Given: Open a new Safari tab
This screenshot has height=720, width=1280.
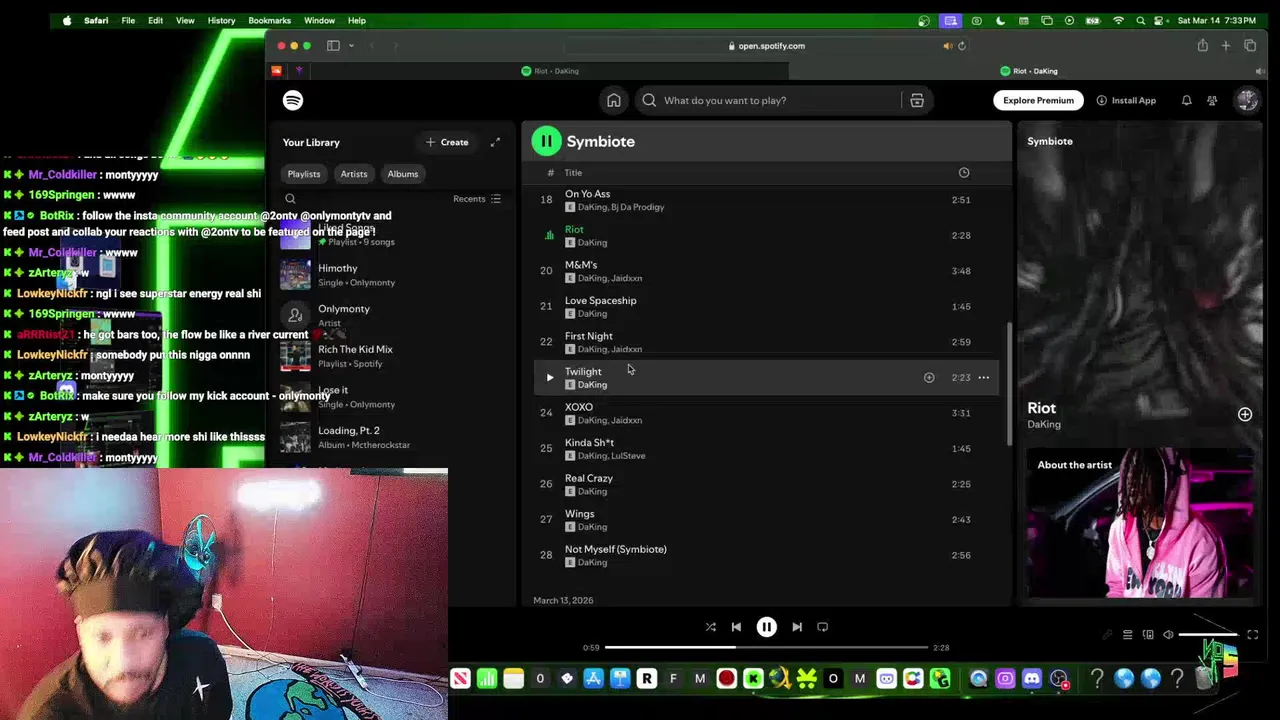Looking at the screenshot, I should pyautogui.click(x=1225, y=46).
